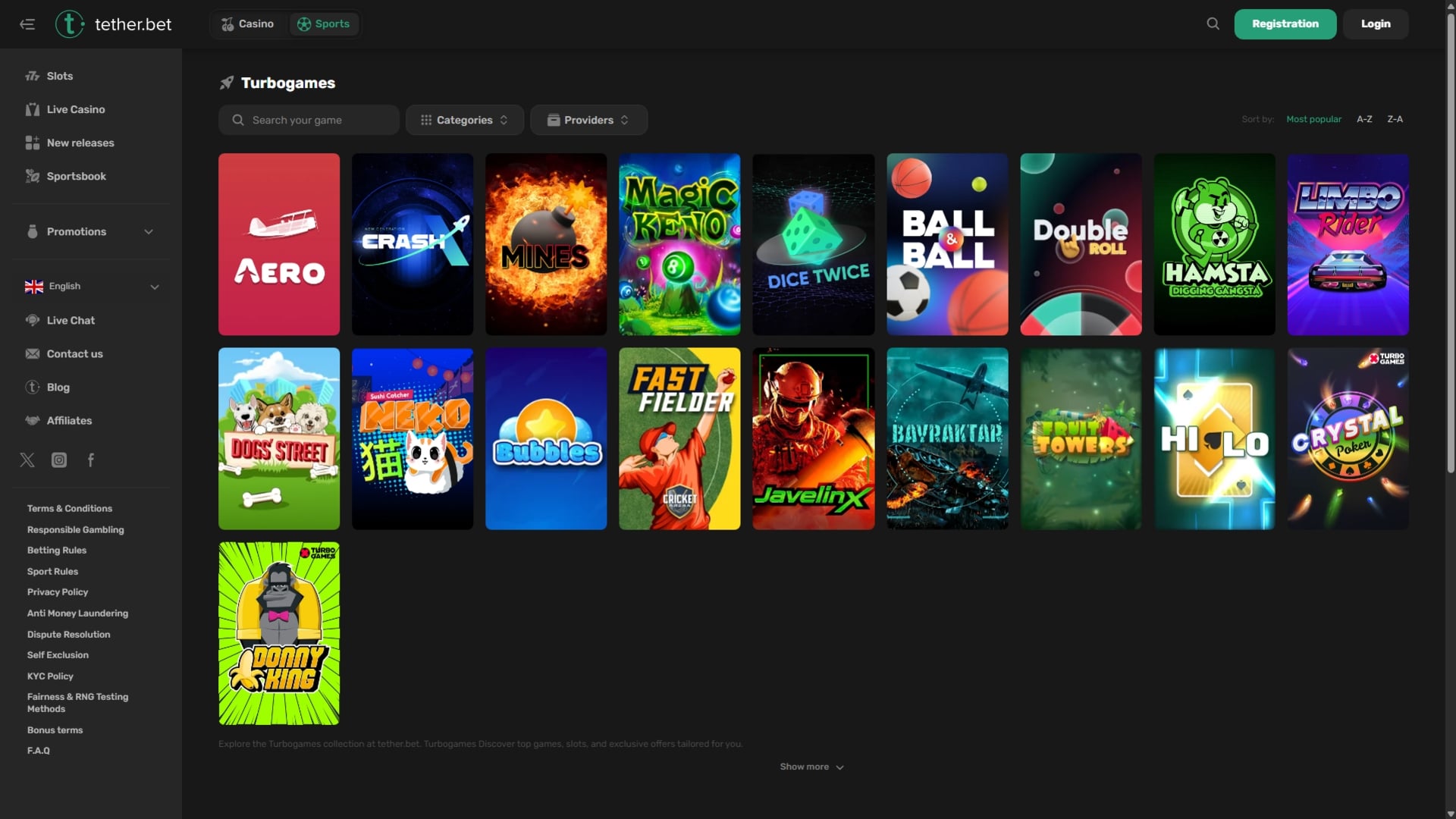Click the Turbogames rocket icon
The height and width of the screenshot is (819, 1456).
coord(227,83)
